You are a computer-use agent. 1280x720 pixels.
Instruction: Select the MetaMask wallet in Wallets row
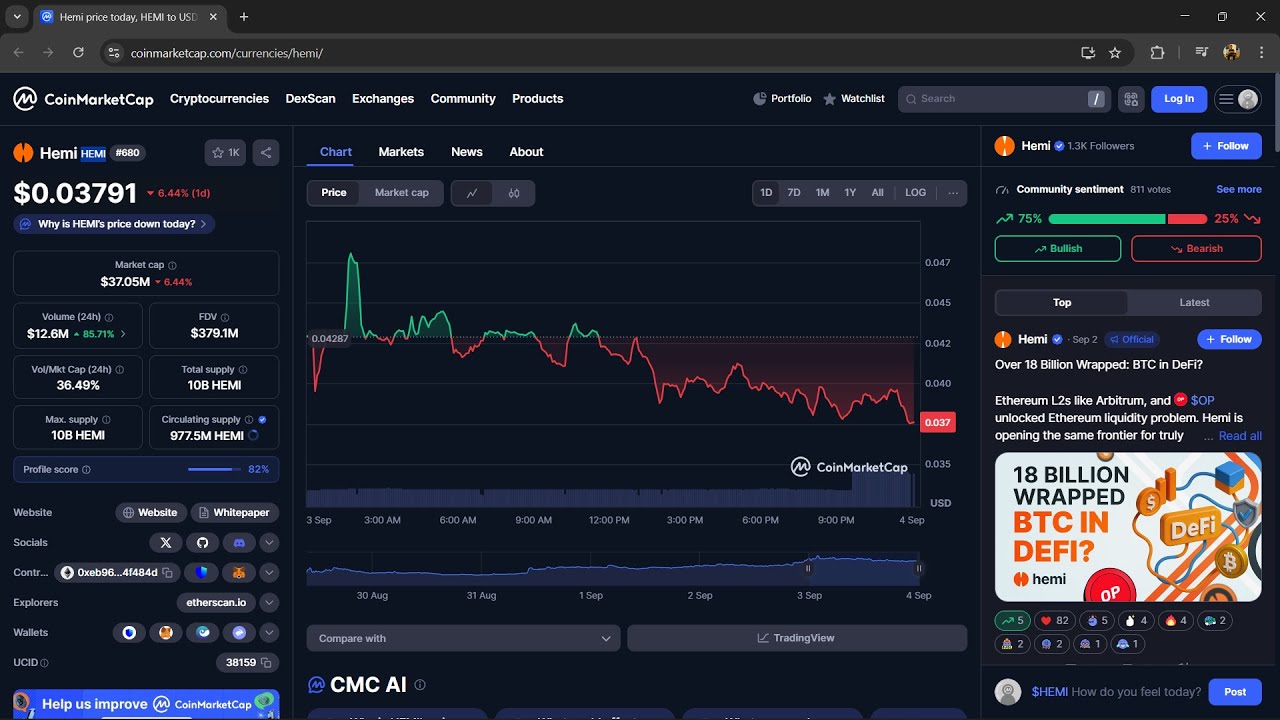click(166, 632)
